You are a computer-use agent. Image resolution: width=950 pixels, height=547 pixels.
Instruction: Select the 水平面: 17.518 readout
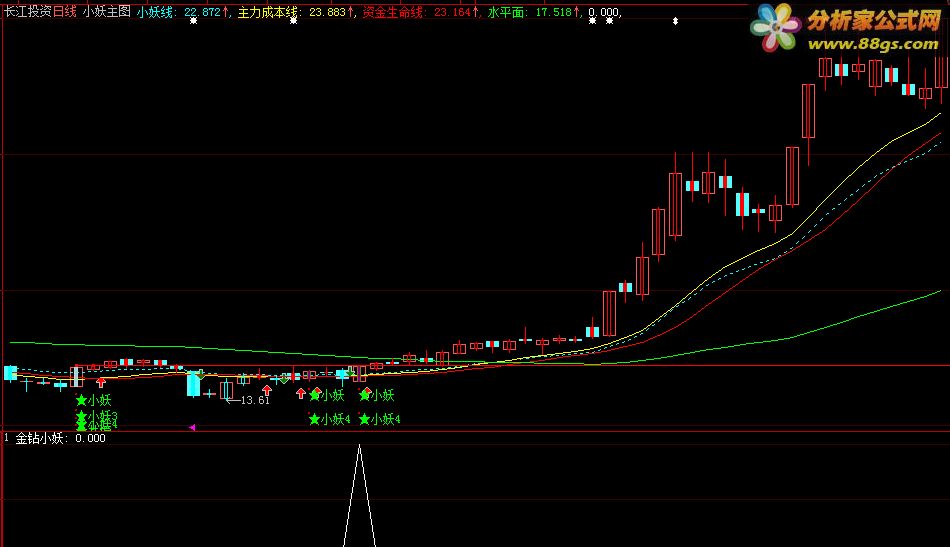tap(534, 12)
